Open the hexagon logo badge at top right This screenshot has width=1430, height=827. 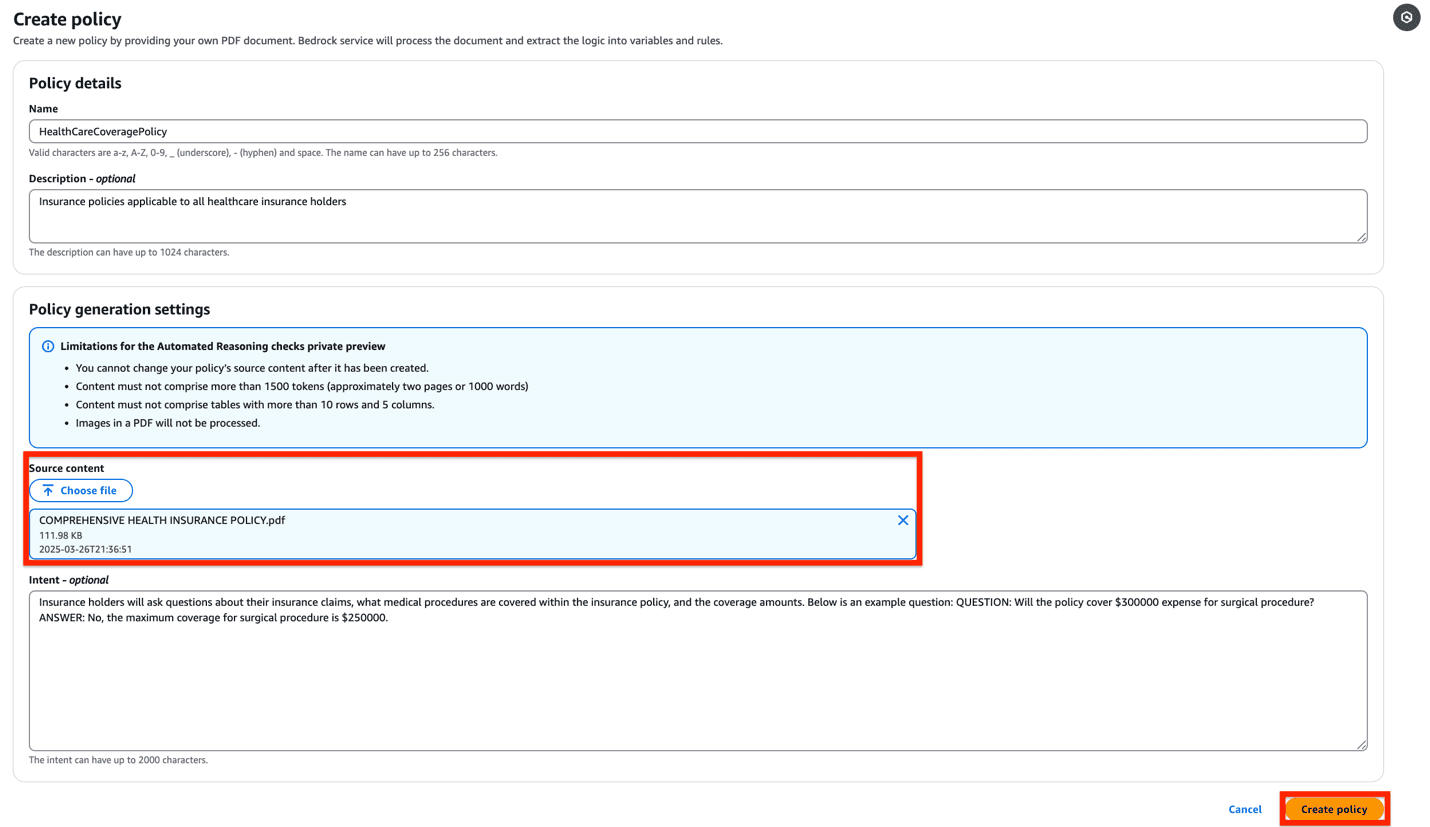pos(1407,17)
